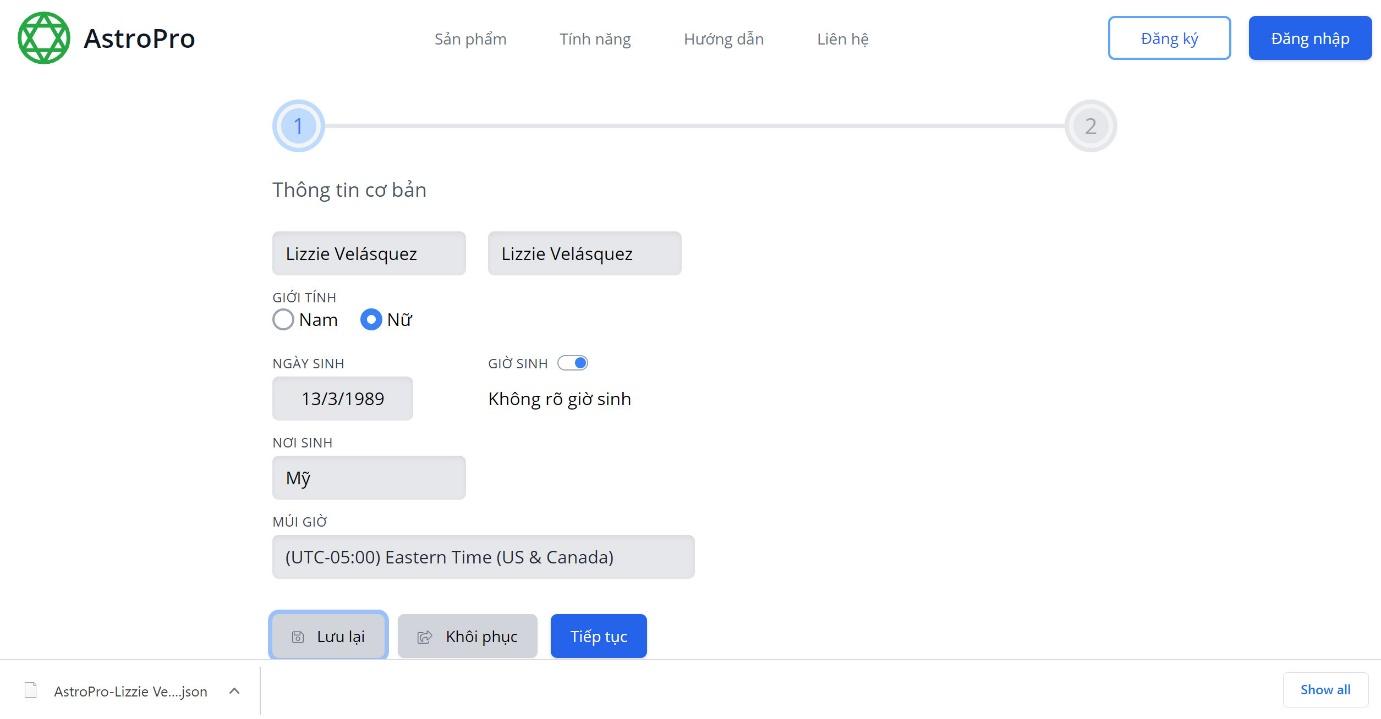Open the NGÀY SINH date picker field
Screen dimensions: 1381x719
[342, 398]
